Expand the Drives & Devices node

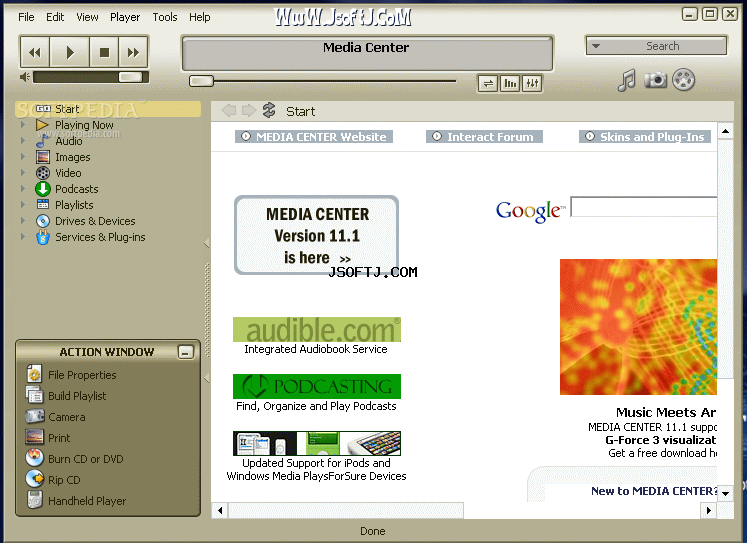22,221
